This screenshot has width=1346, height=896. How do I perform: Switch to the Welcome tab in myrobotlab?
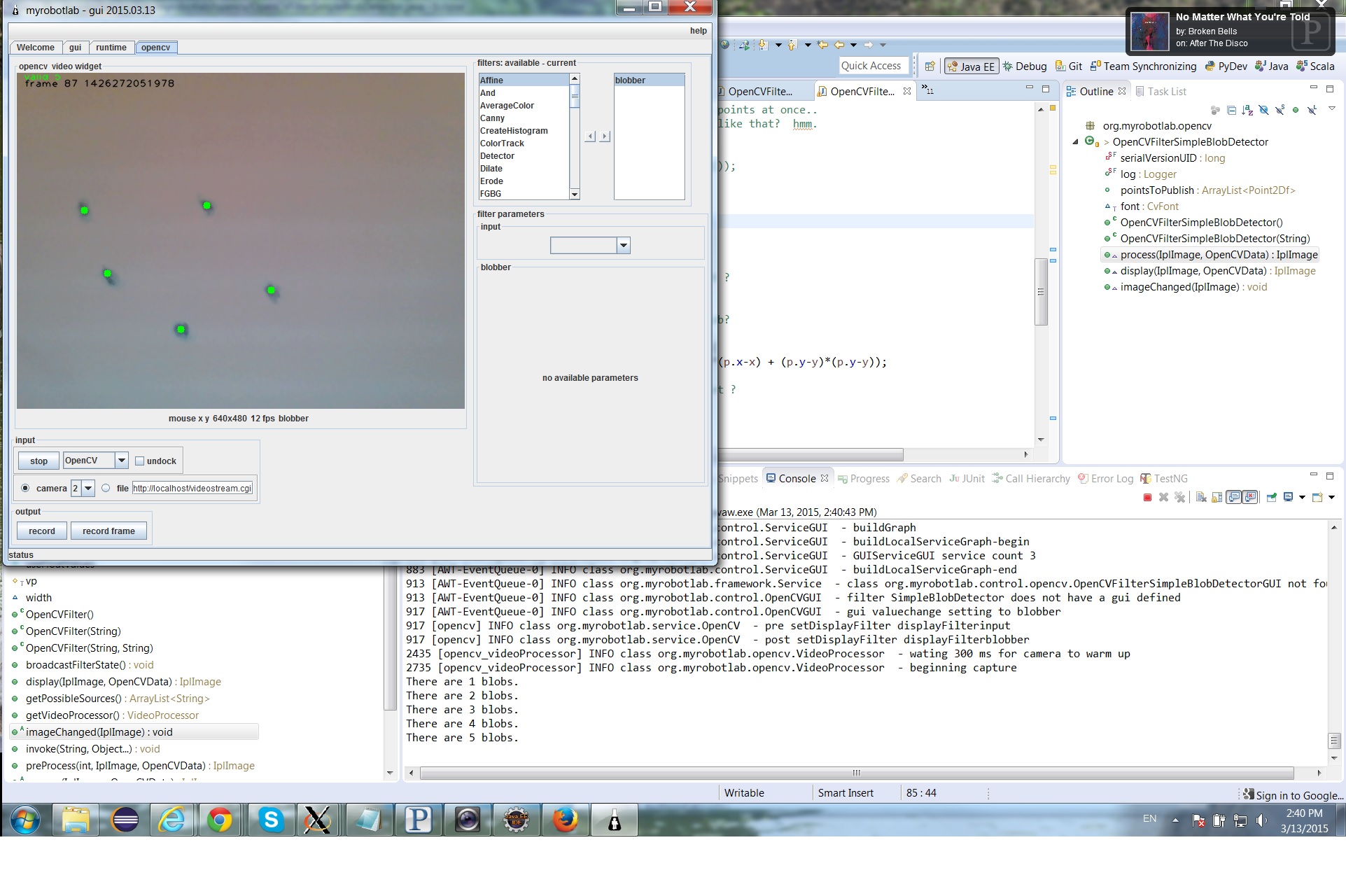35,48
